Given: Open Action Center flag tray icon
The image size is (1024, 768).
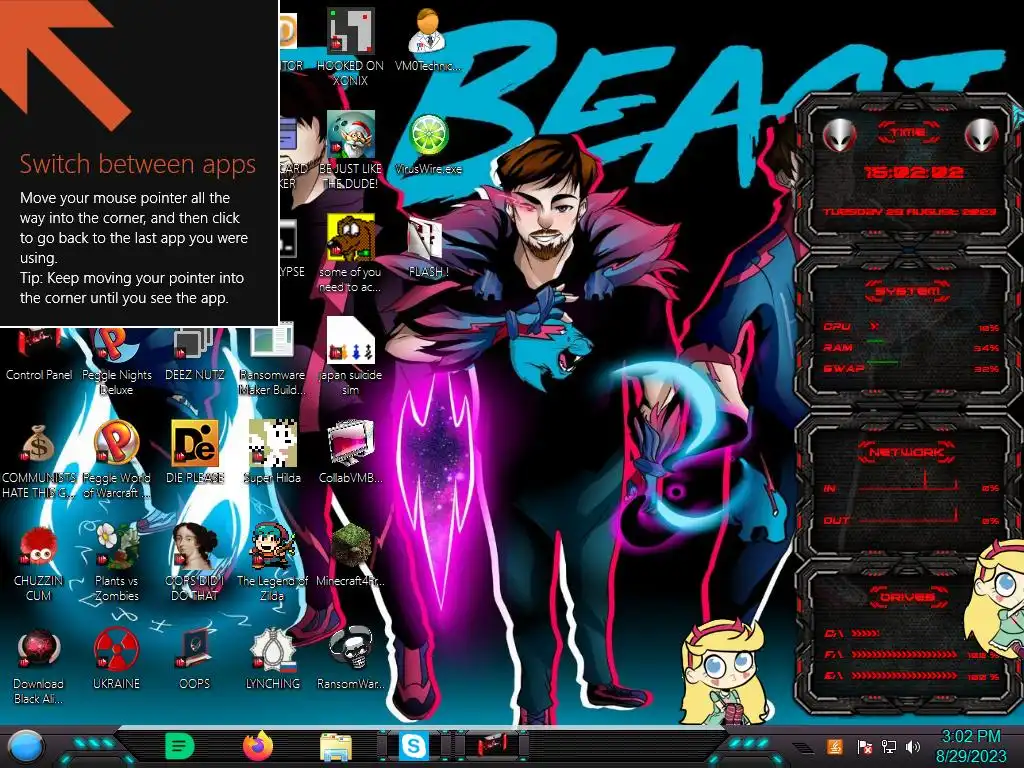Looking at the screenshot, I should click(x=865, y=746).
